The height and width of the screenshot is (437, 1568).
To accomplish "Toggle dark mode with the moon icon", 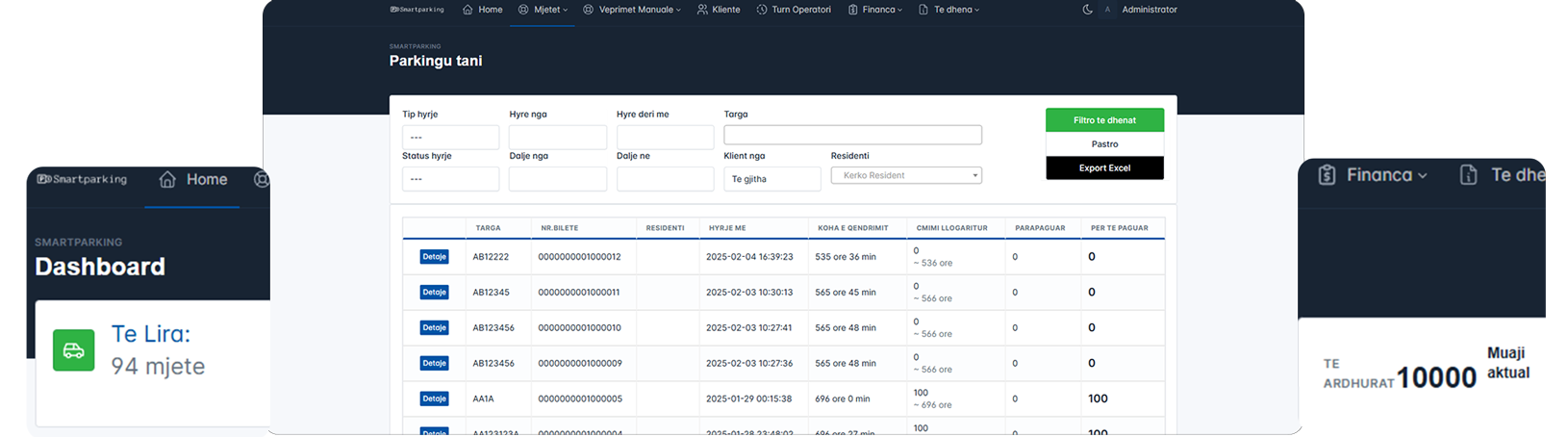I will [x=1087, y=10].
